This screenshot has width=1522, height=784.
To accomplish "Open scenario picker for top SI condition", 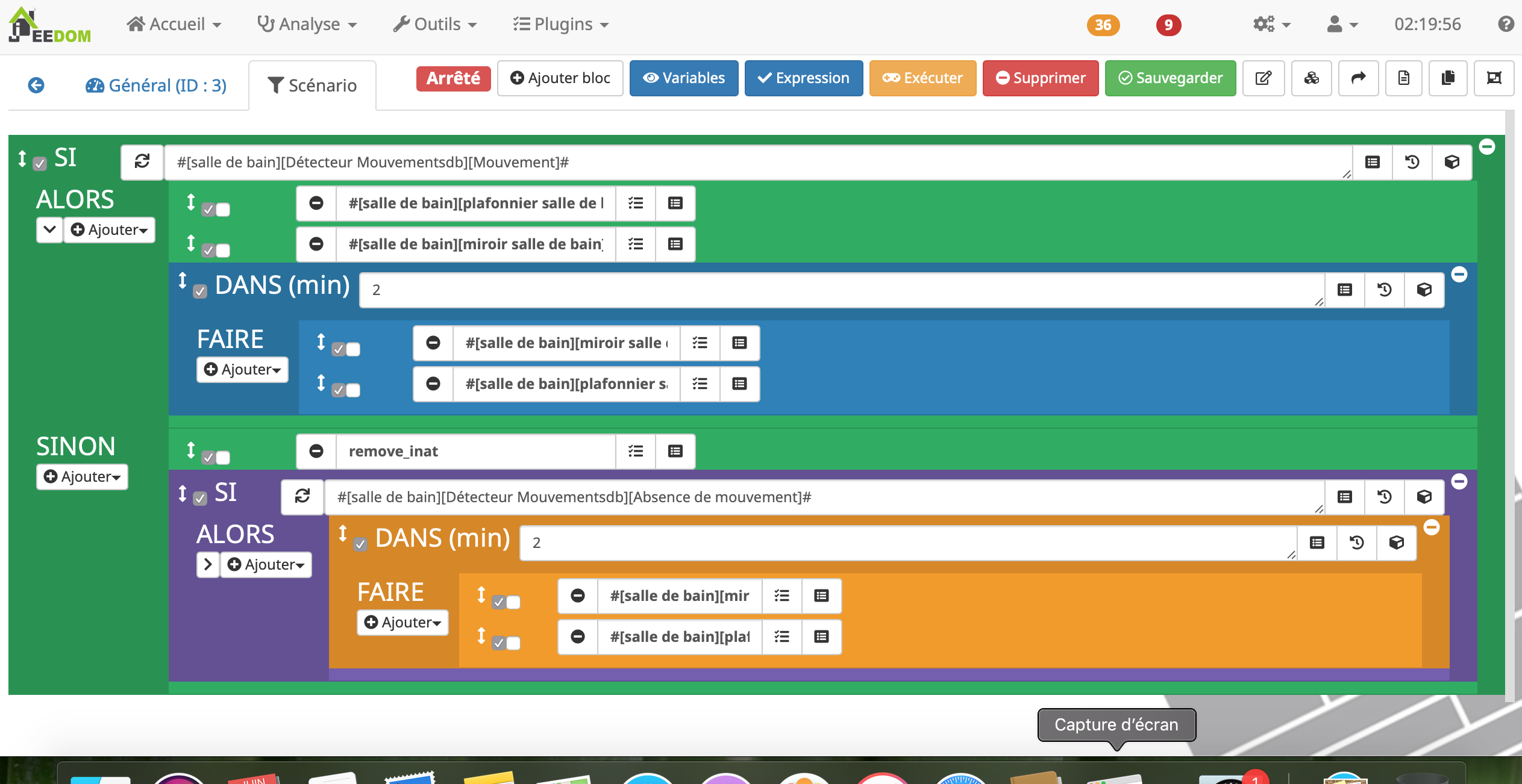I will tap(1412, 162).
